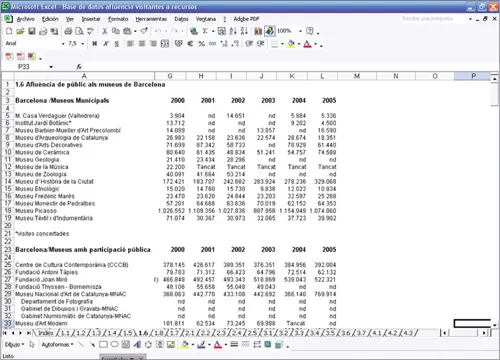Select the Arrow drawing tool
Screen dimensions: 500x360
pyautogui.click(x=92, y=344)
